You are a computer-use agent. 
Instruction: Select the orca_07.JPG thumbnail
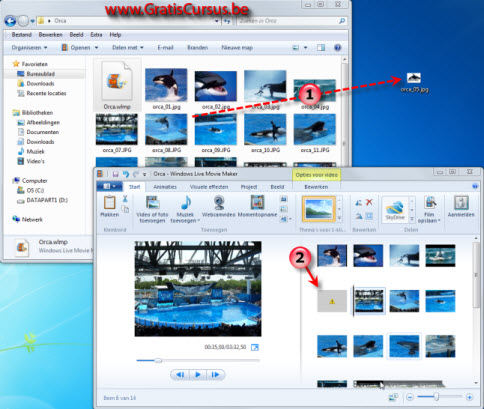click(x=117, y=129)
